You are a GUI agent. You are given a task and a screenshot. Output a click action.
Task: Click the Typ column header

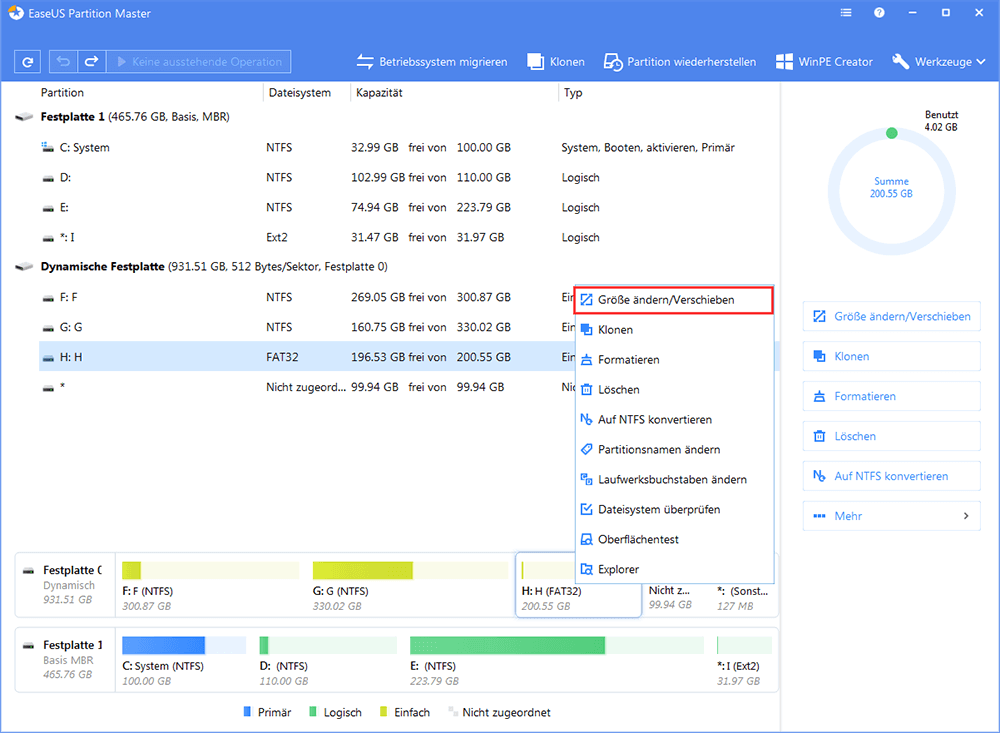[573, 93]
